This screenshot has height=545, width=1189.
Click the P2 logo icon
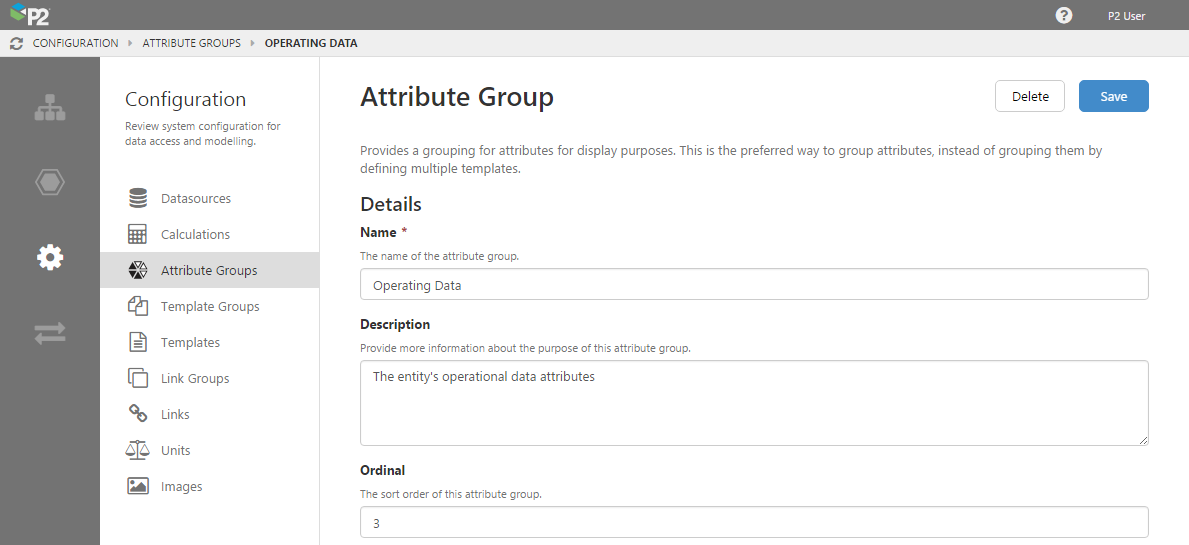coord(30,15)
